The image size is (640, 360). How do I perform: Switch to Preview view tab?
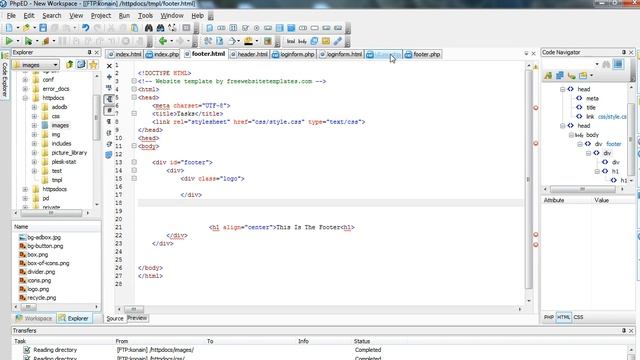137,318
